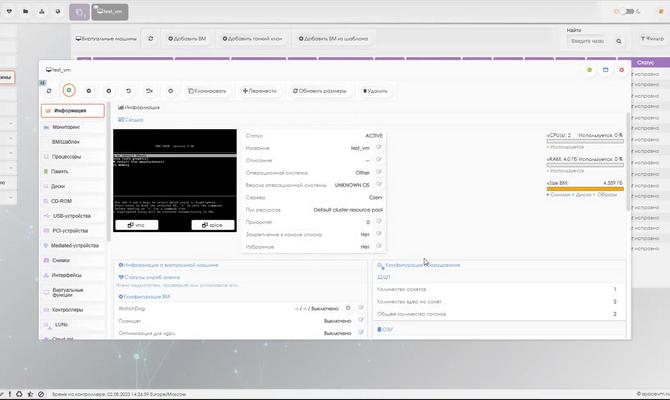Edit the Планшет setting icon

click(x=361, y=320)
